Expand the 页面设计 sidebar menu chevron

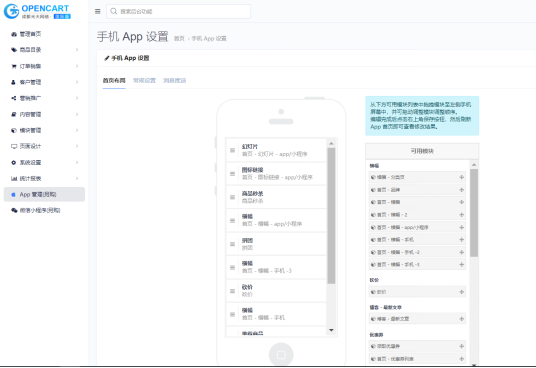(77, 146)
